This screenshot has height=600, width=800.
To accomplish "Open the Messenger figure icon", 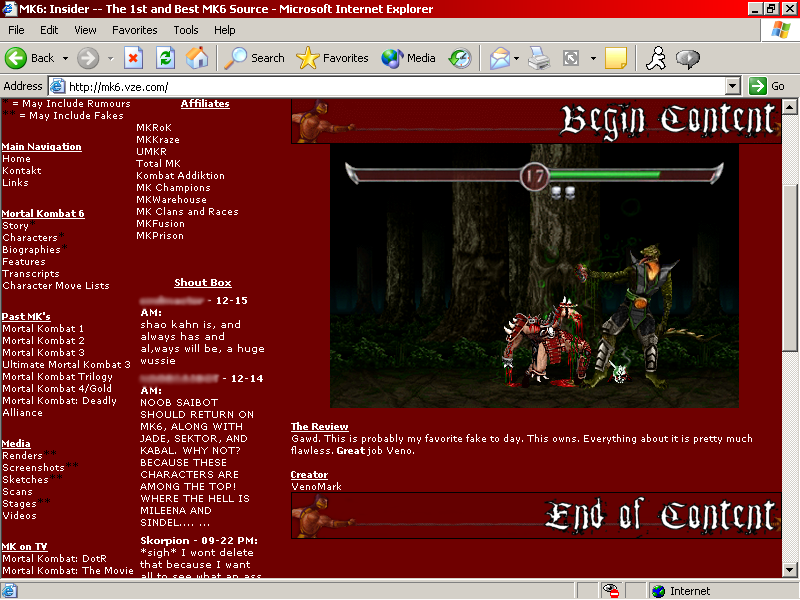I will point(656,58).
